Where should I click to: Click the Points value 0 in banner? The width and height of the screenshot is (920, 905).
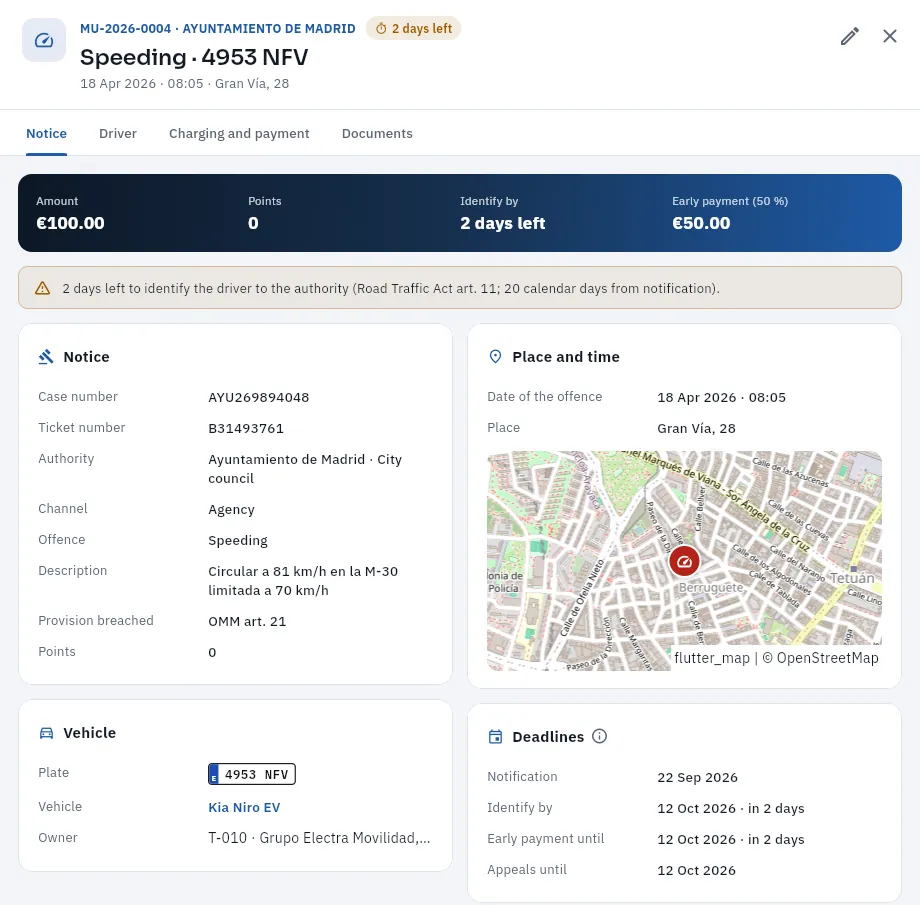tap(253, 223)
